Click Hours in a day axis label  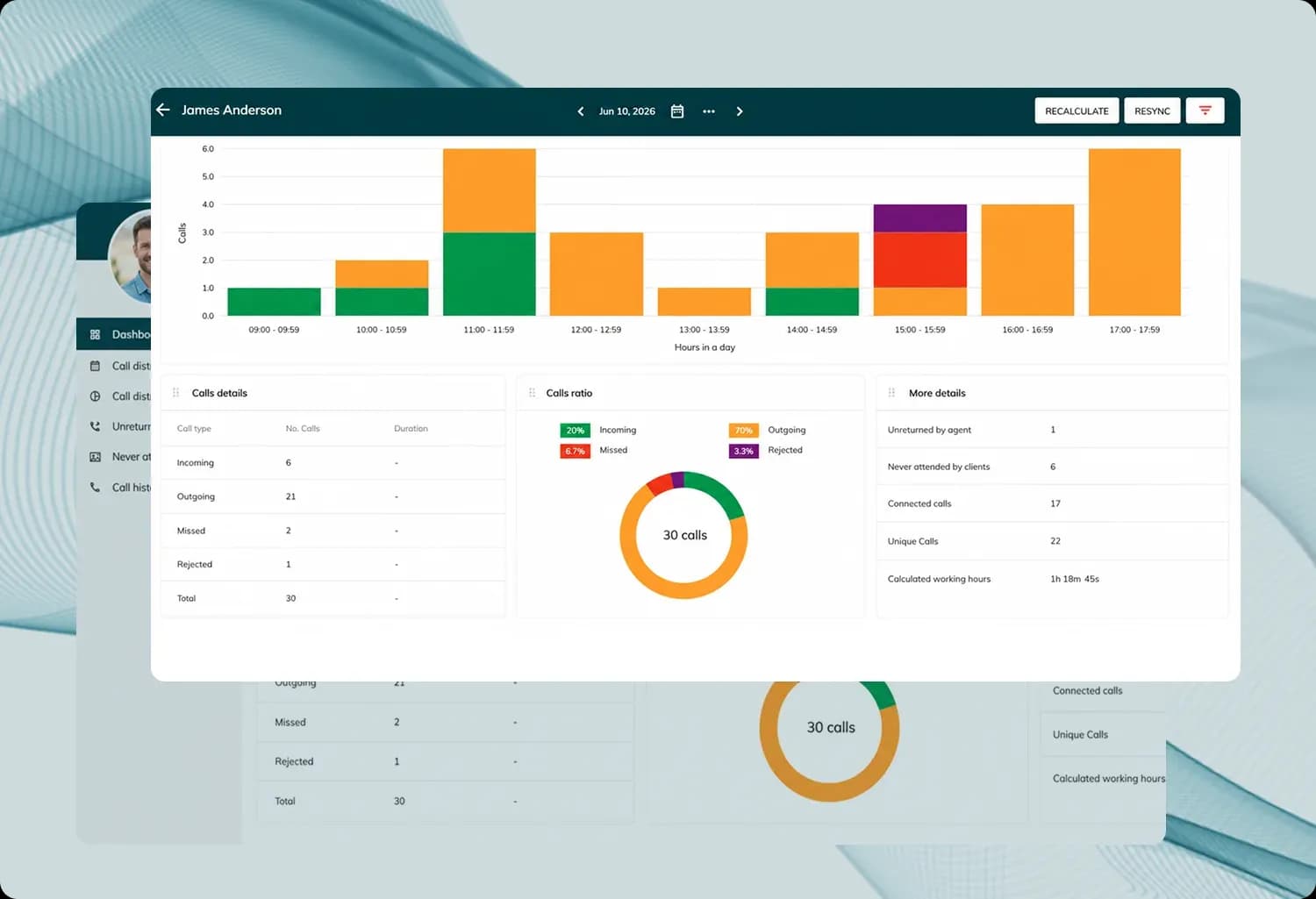coord(704,347)
